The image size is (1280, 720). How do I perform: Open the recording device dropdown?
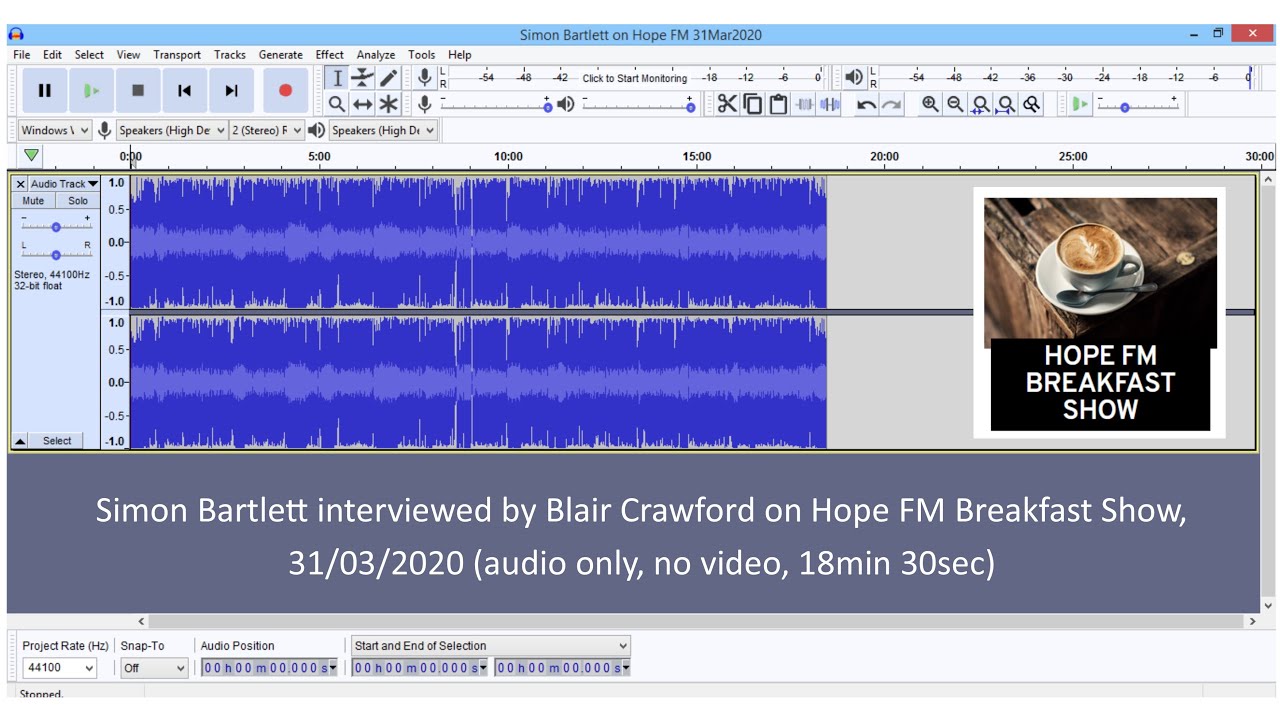pyautogui.click(x=172, y=130)
